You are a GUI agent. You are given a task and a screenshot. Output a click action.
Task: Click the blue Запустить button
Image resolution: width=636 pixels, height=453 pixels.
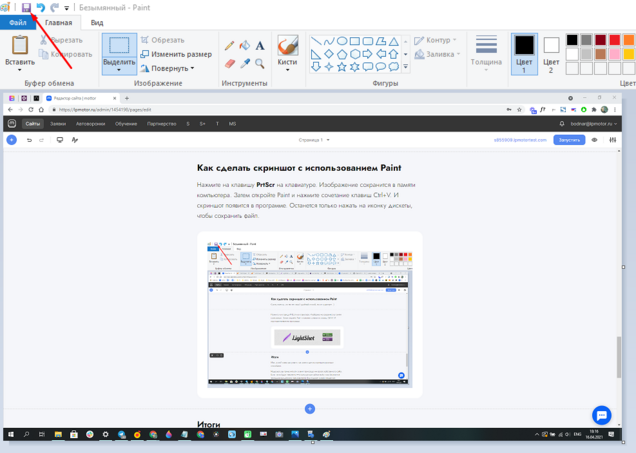569,140
